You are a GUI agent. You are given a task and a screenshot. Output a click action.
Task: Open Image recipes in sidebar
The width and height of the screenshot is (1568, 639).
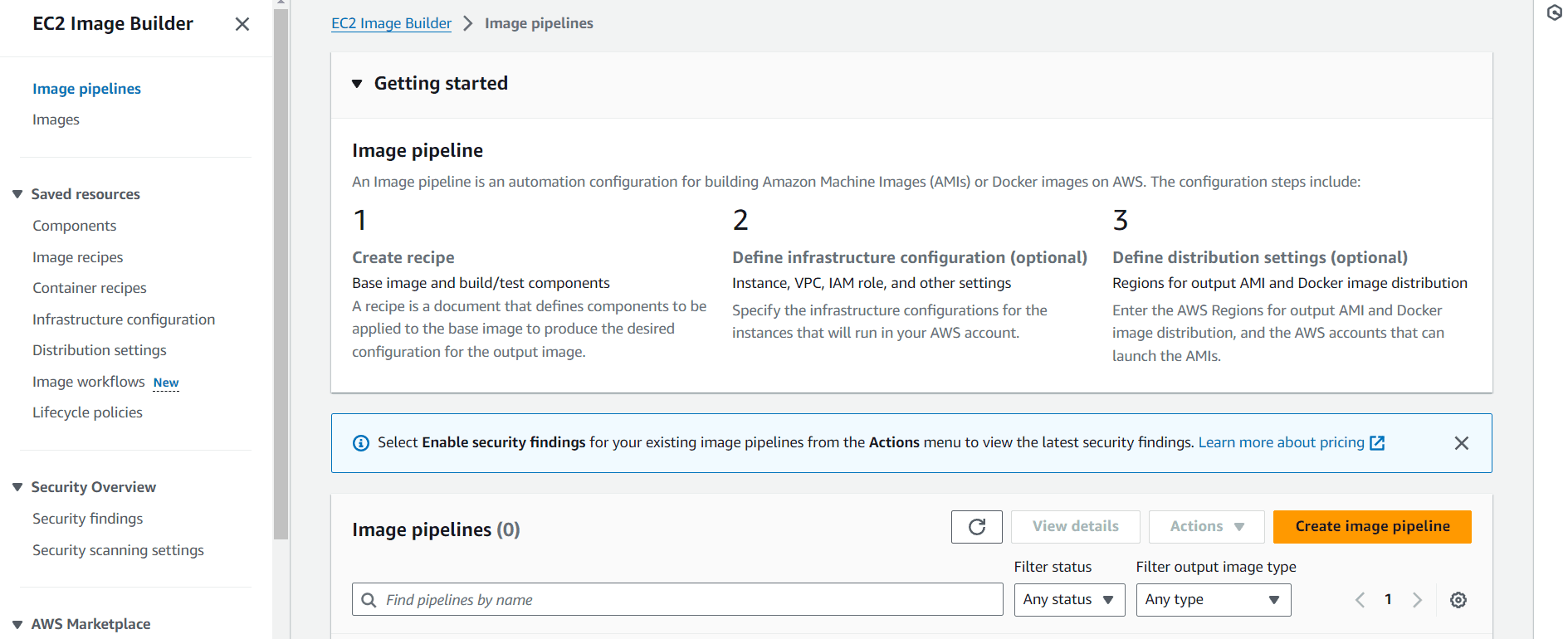(77, 257)
